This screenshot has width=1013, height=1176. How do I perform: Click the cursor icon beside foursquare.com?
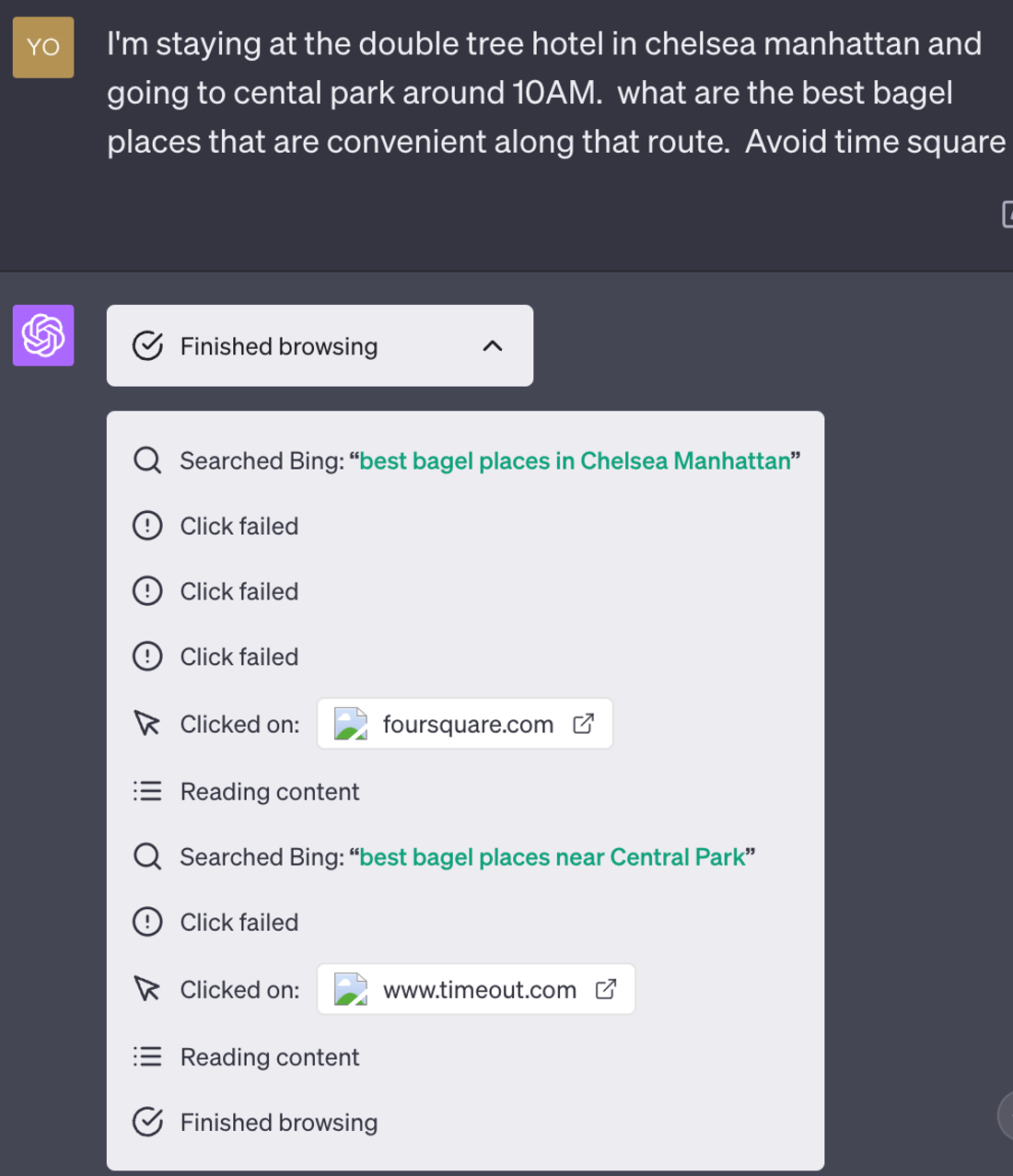[147, 724]
